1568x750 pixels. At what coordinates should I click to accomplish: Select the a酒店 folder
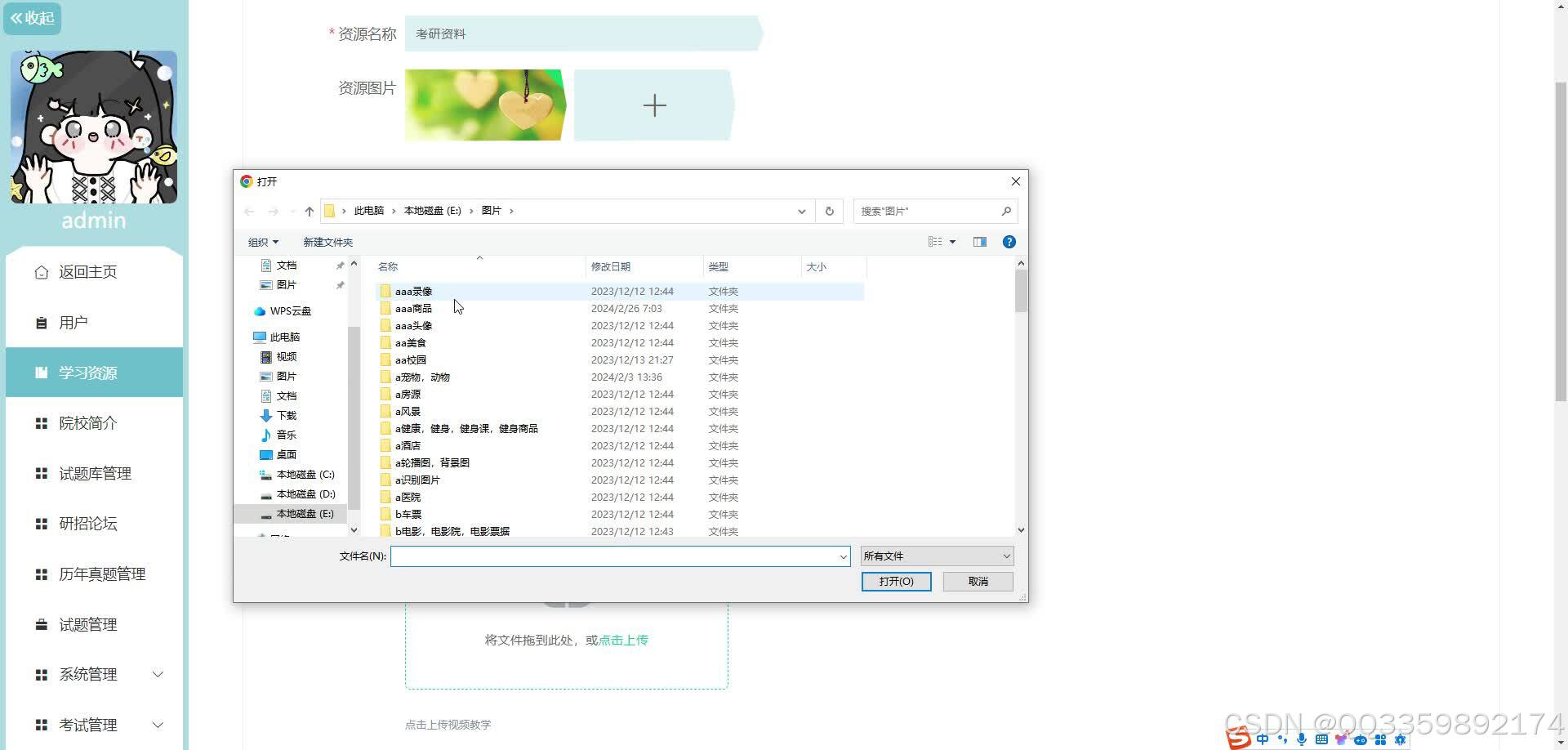pos(621,446)
